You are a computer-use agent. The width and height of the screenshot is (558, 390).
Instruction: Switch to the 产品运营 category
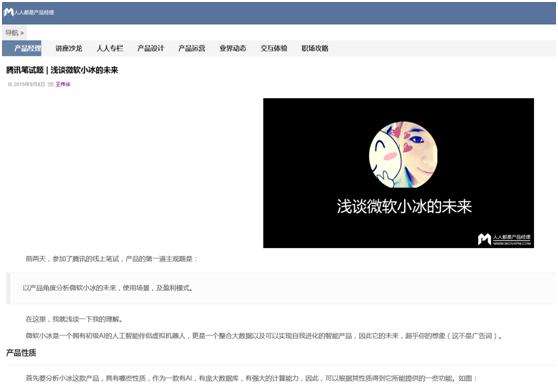click(x=191, y=48)
